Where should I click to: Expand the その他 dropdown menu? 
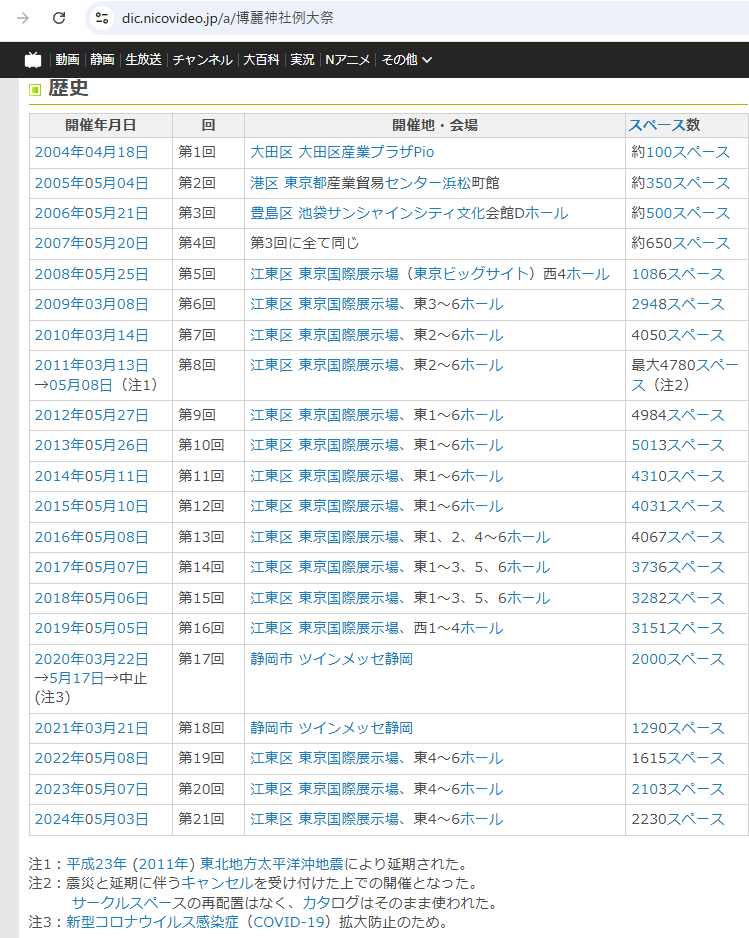pyautogui.click(x=407, y=60)
